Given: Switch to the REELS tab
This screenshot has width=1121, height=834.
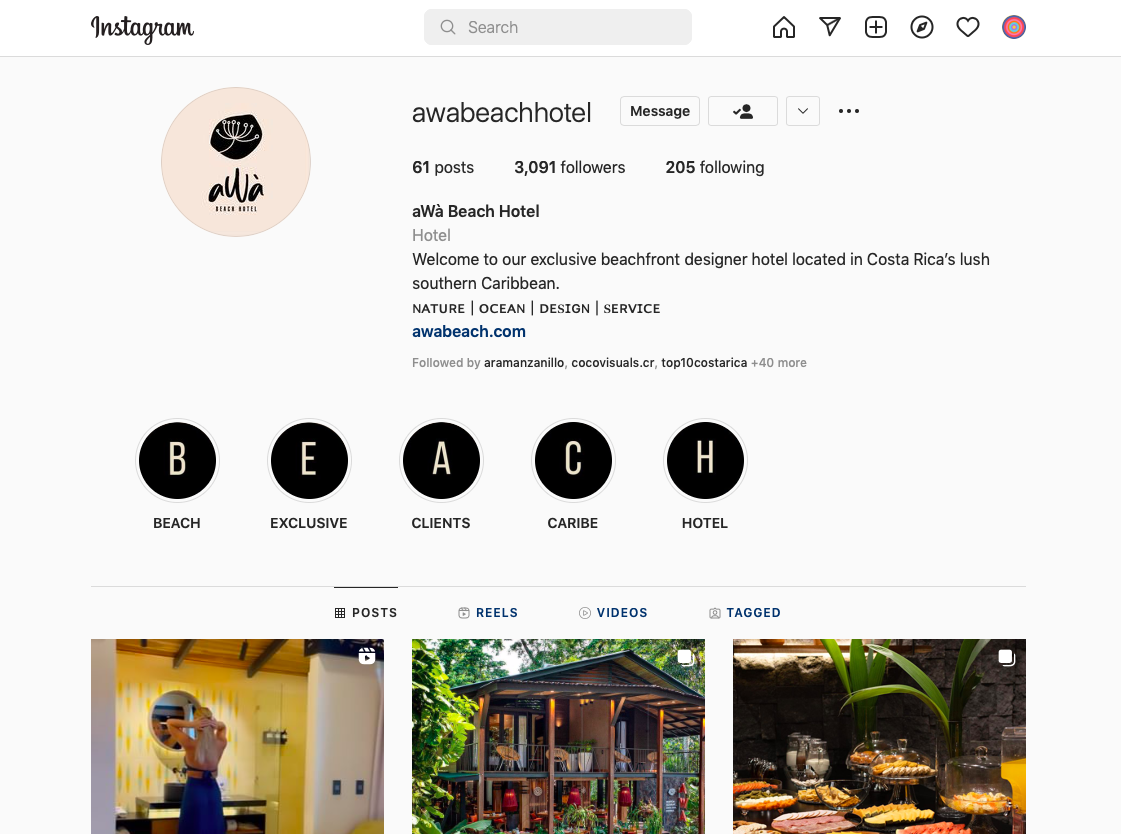Looking at the screenshot, I should click(488, 612).
